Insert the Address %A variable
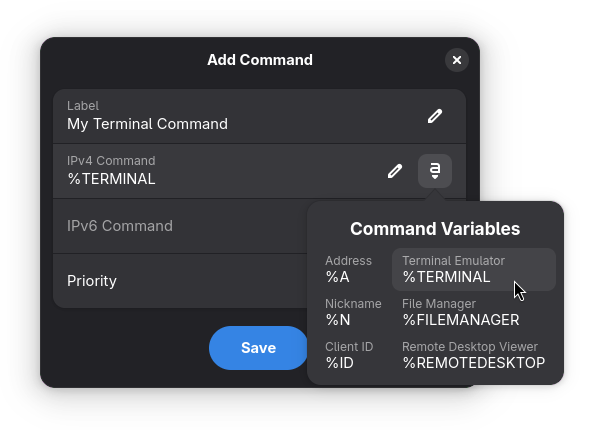The width and height of the screenshot is (600, 430). tap(349, 269)
